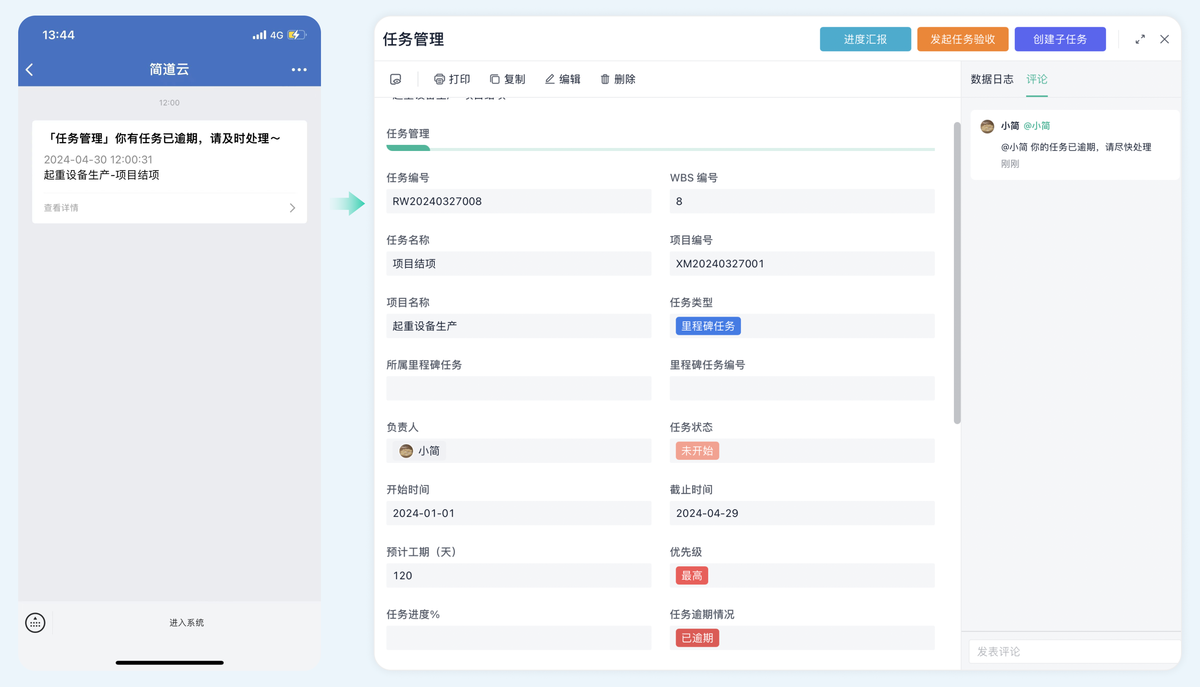Click the form's vertical scrollbar
The width and height of the screenshot is (1200, 687).
pos(956,270)
